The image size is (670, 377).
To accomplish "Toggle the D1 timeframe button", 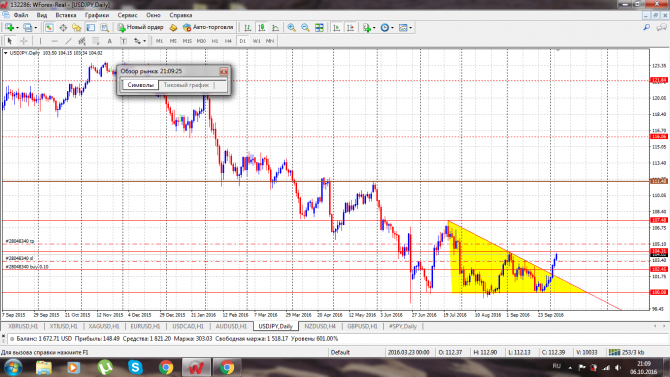I will click(243, 41).
